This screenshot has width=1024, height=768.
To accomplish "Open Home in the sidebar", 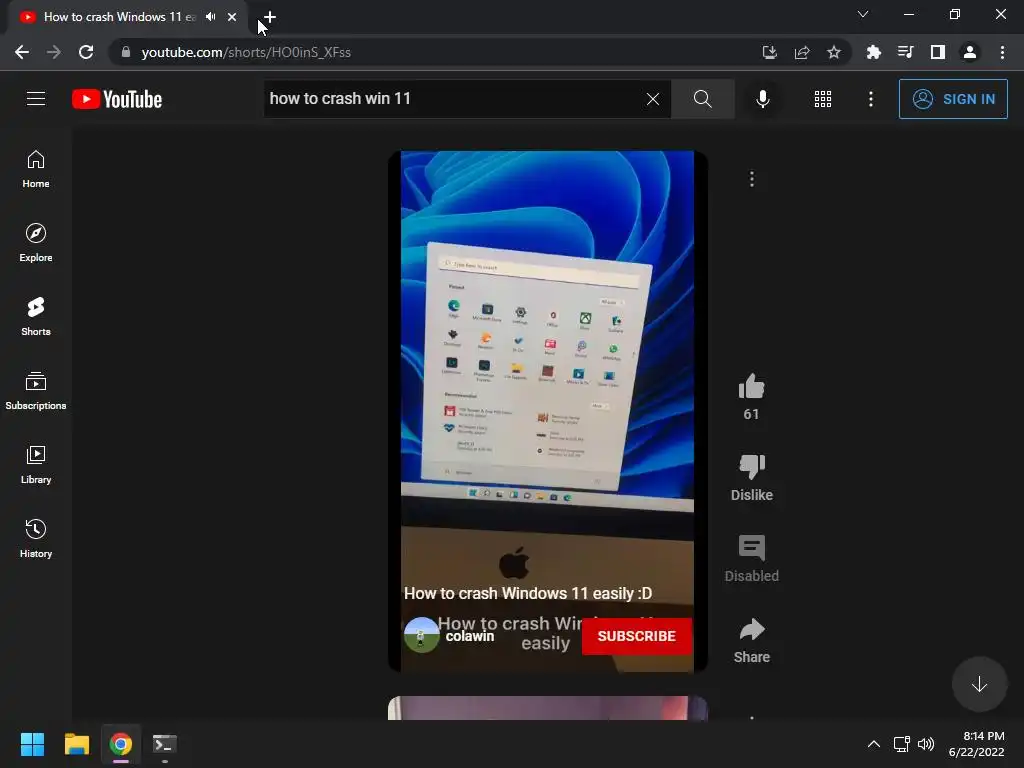I will coord(36,169).
